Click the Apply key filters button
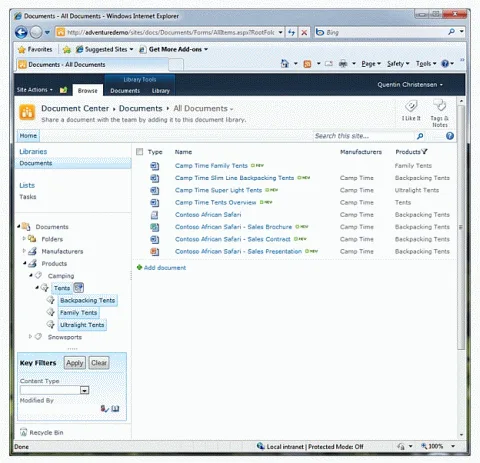 pyautogui.click(x=74, y=363)
